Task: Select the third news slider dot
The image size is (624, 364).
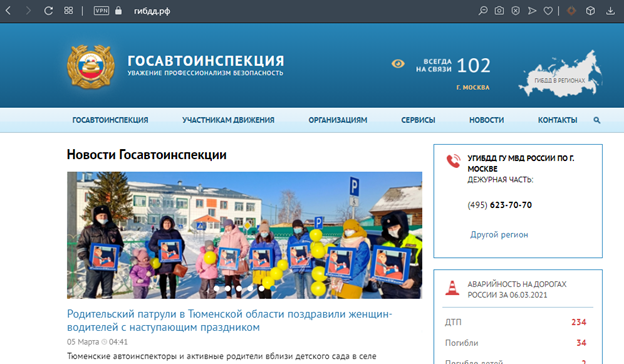Action: coord(239,288)
